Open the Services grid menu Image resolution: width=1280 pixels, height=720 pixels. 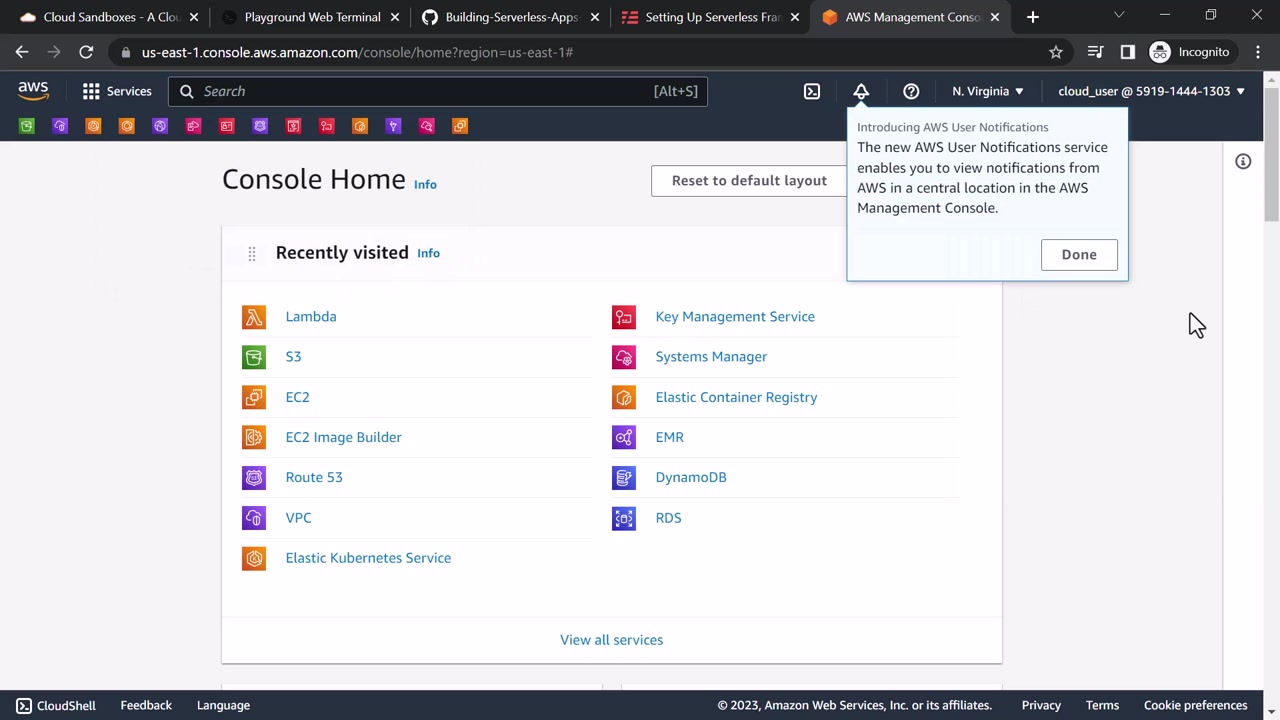pos(117,91)
